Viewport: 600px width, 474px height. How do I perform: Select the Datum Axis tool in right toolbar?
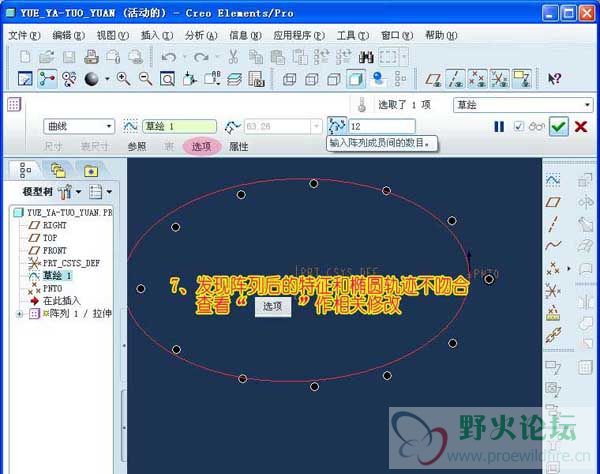point(553,224)
